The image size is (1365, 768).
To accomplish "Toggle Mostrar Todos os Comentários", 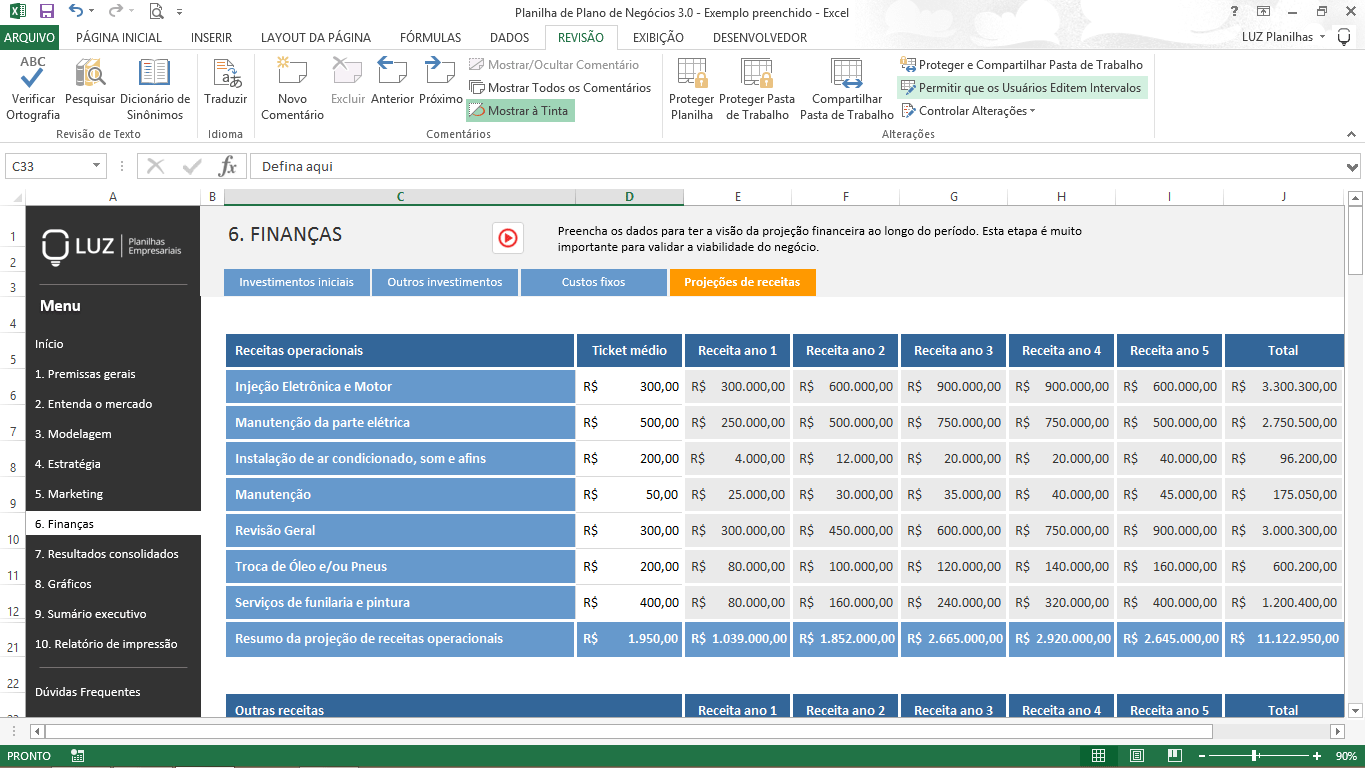I will 560,88.
